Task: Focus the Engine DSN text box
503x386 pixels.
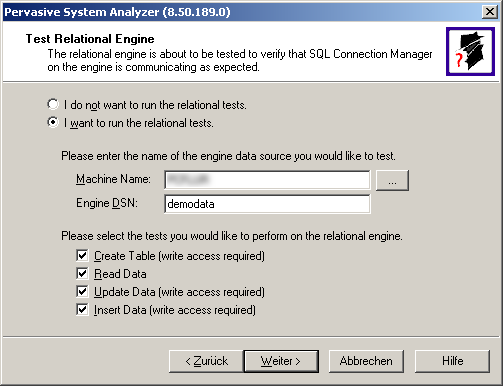Action: pyautogui.click(x=267, y=204)
